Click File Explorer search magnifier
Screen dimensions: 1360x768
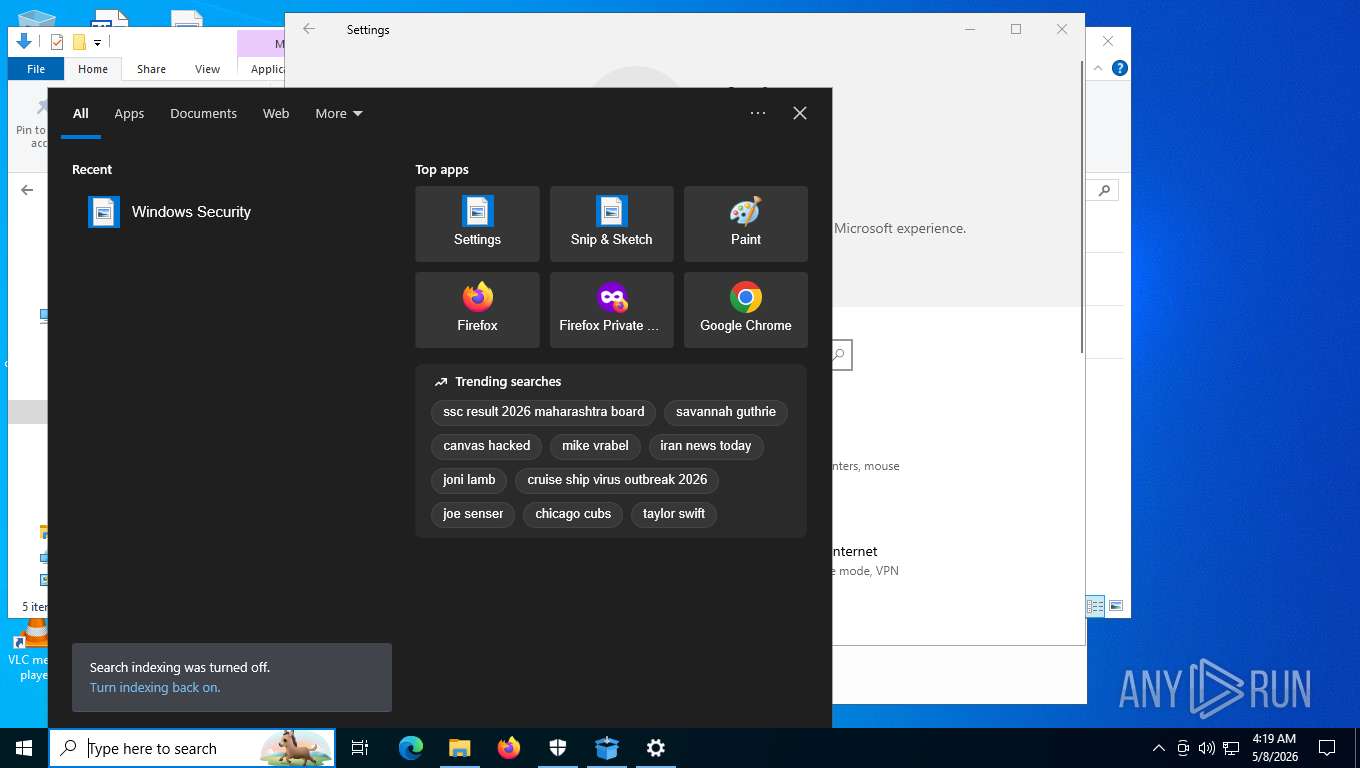[1104, 190]
